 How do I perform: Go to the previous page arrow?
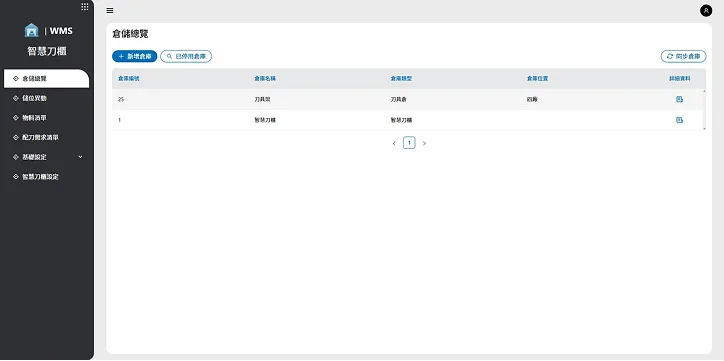click(x=394, y=144)
